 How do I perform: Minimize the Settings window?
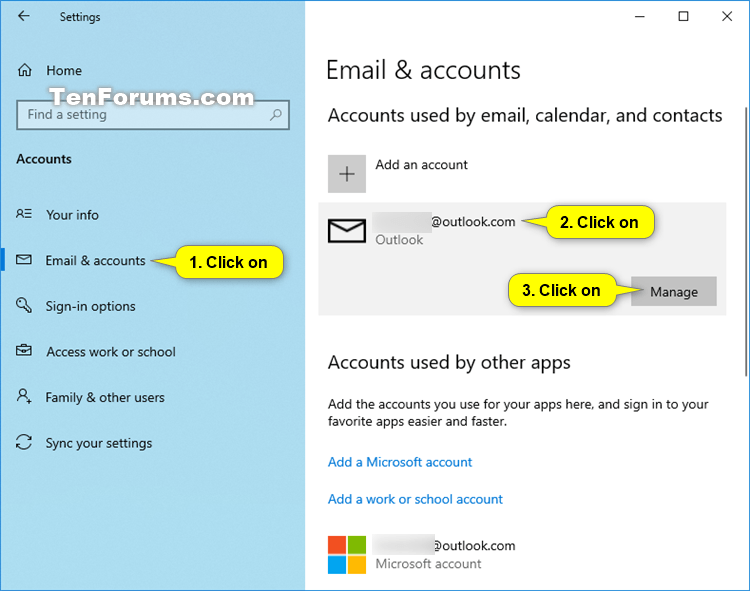point(640,17)
